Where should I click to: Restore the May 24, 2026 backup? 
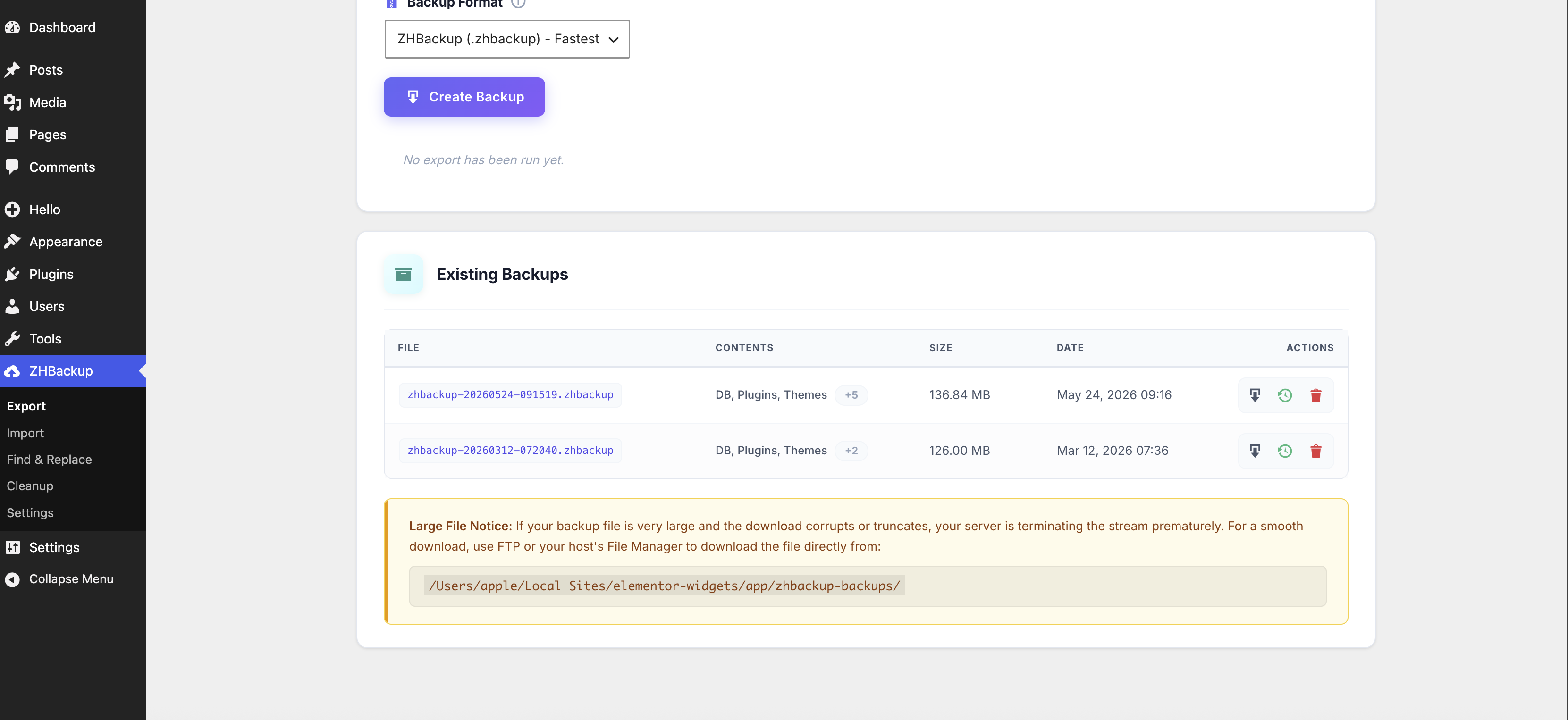[x=1285, y=395]
